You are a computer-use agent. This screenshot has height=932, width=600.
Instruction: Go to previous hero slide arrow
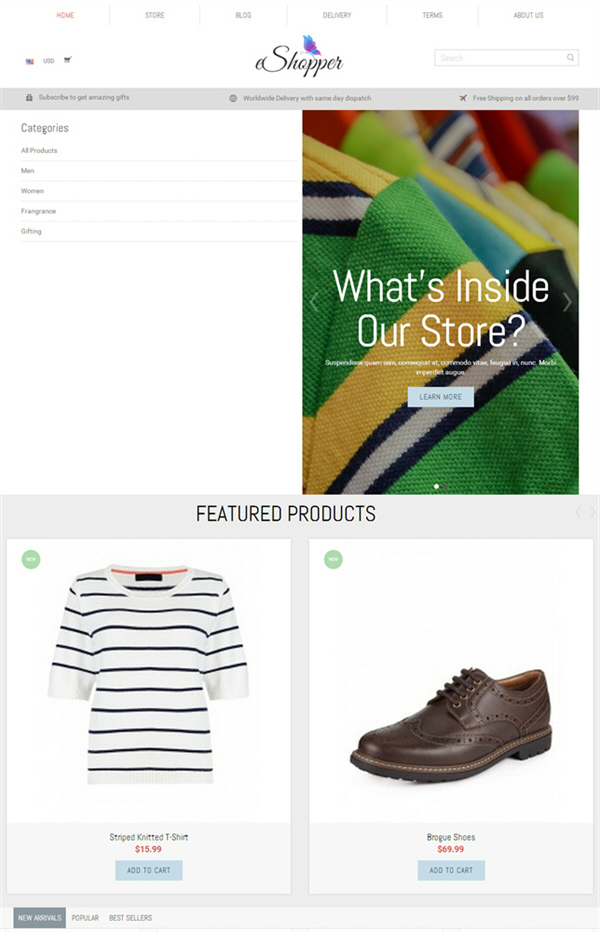click(314, 302)
